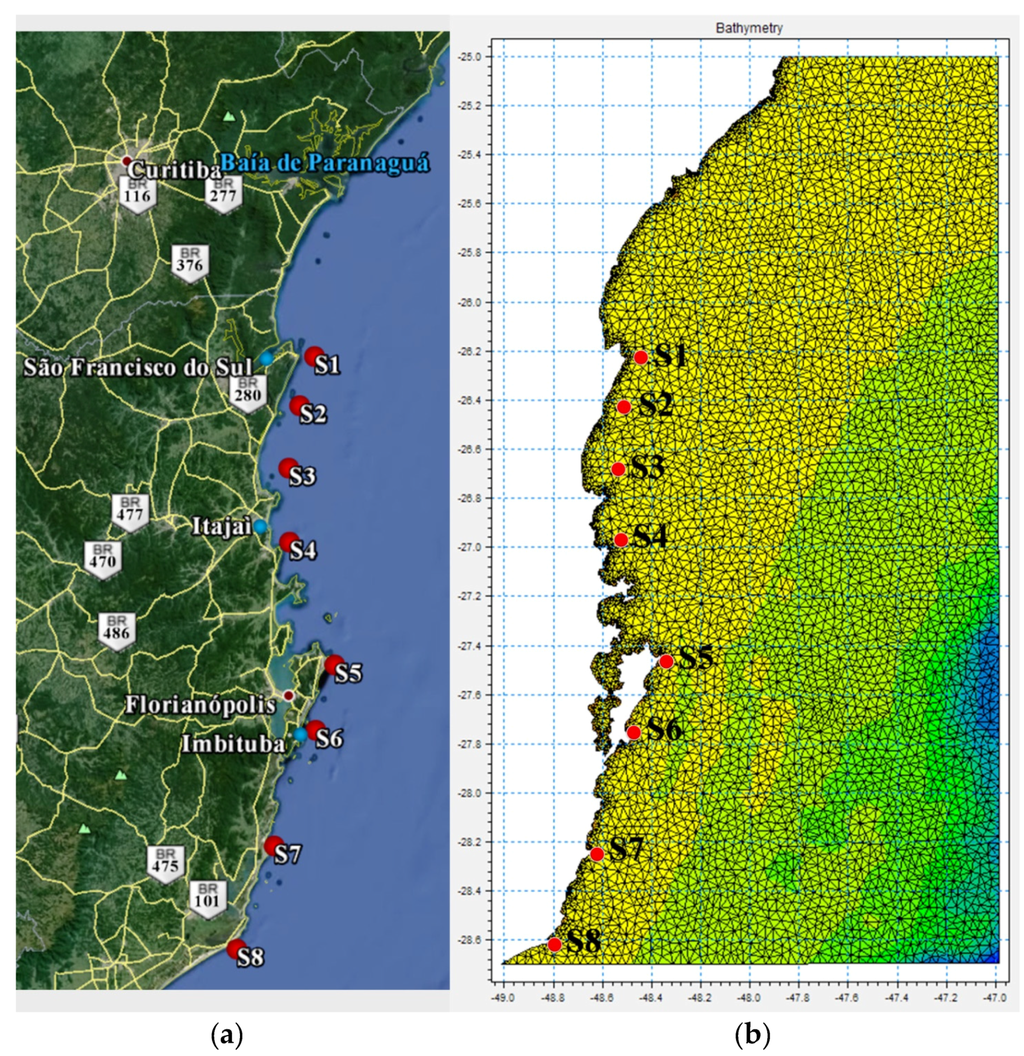The width and height of the screenshot is (1024, 1056).
Task: Click the BR 376 highway shield
Action: (x=189, y=259)
